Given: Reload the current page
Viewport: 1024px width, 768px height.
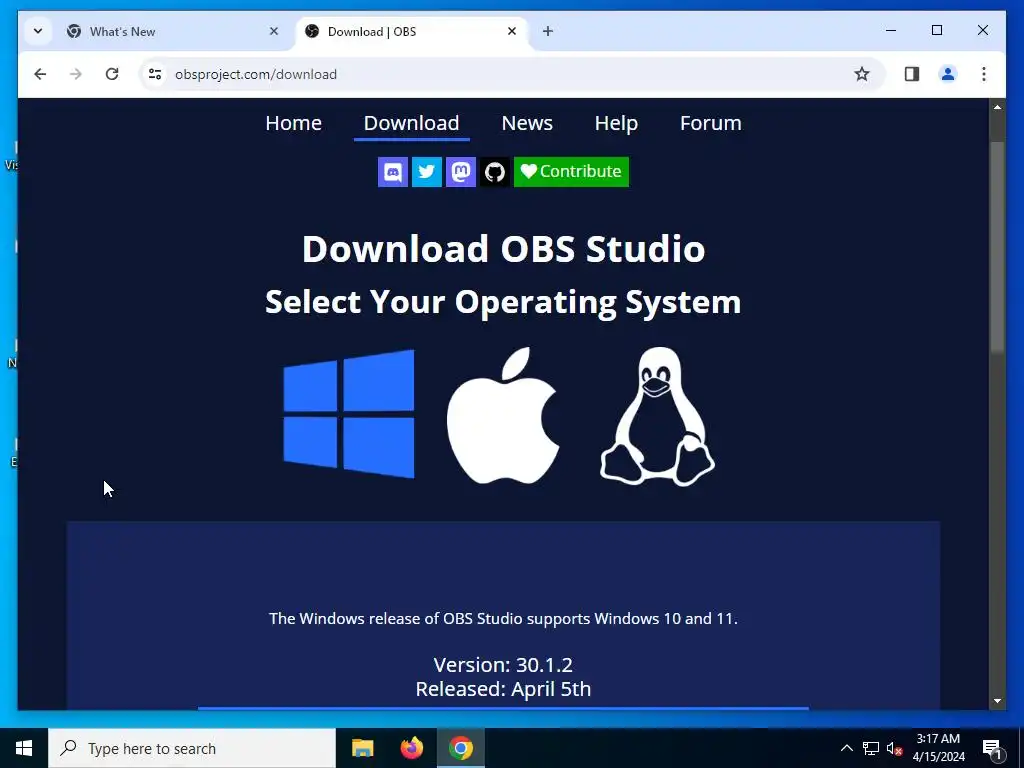Looking at the screenshot, I should [x=112, y=74].
